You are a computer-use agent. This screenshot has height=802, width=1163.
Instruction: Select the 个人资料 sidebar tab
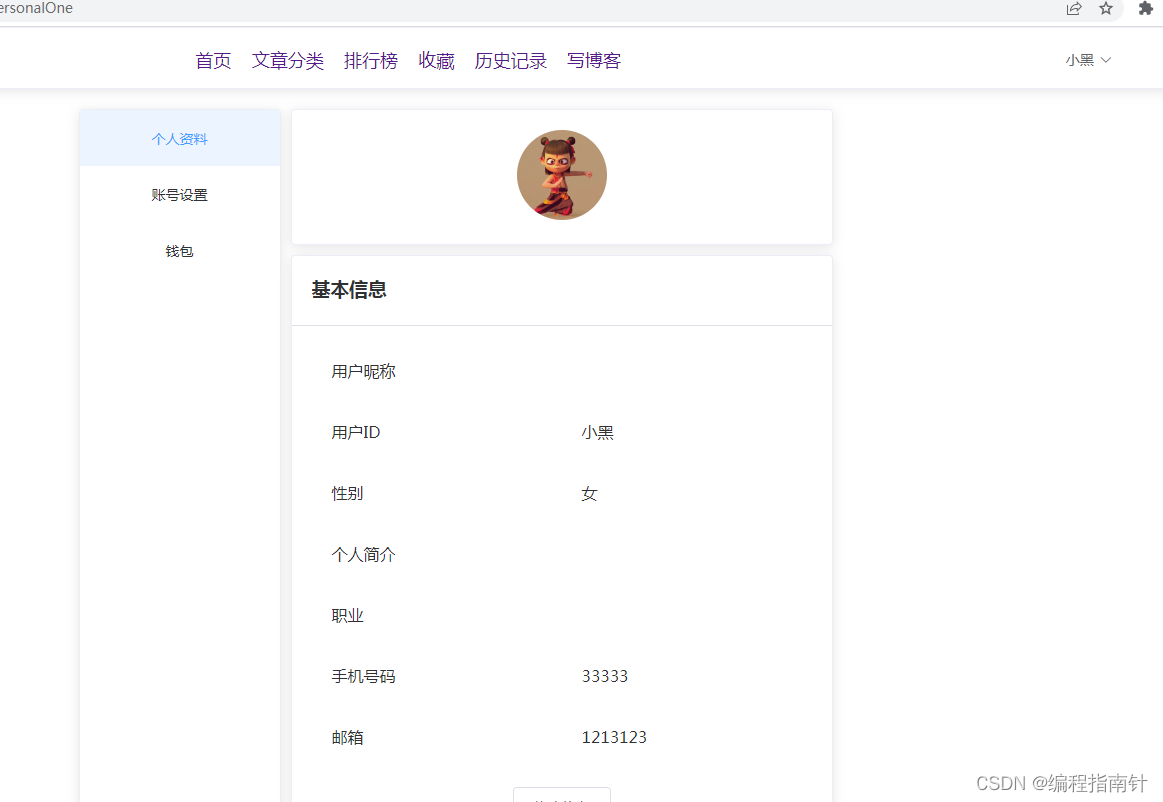click(x=179, y=138)
